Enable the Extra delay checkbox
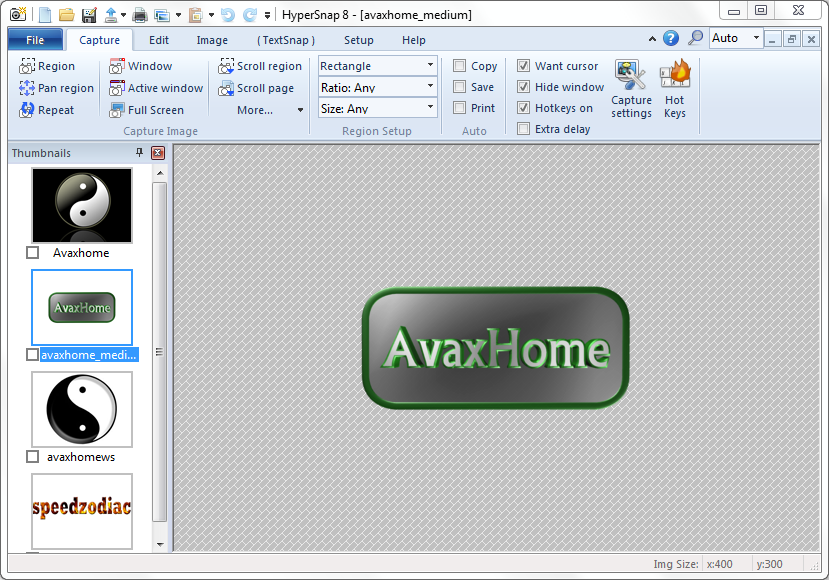 pos(523,129)
